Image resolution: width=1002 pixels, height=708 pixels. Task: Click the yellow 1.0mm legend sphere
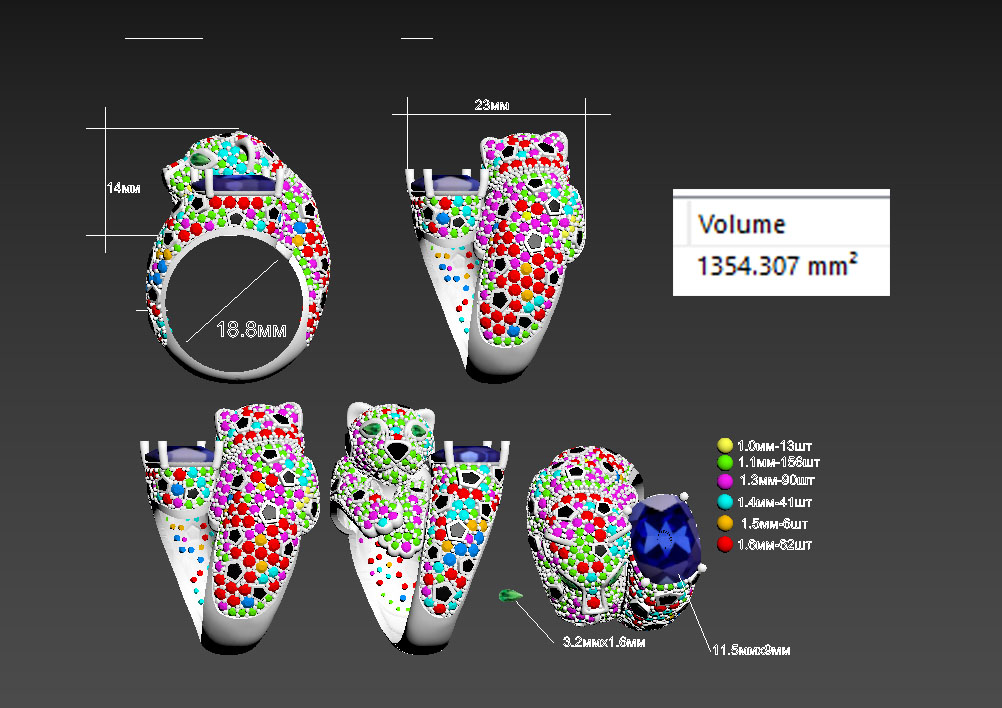[725, 445]
